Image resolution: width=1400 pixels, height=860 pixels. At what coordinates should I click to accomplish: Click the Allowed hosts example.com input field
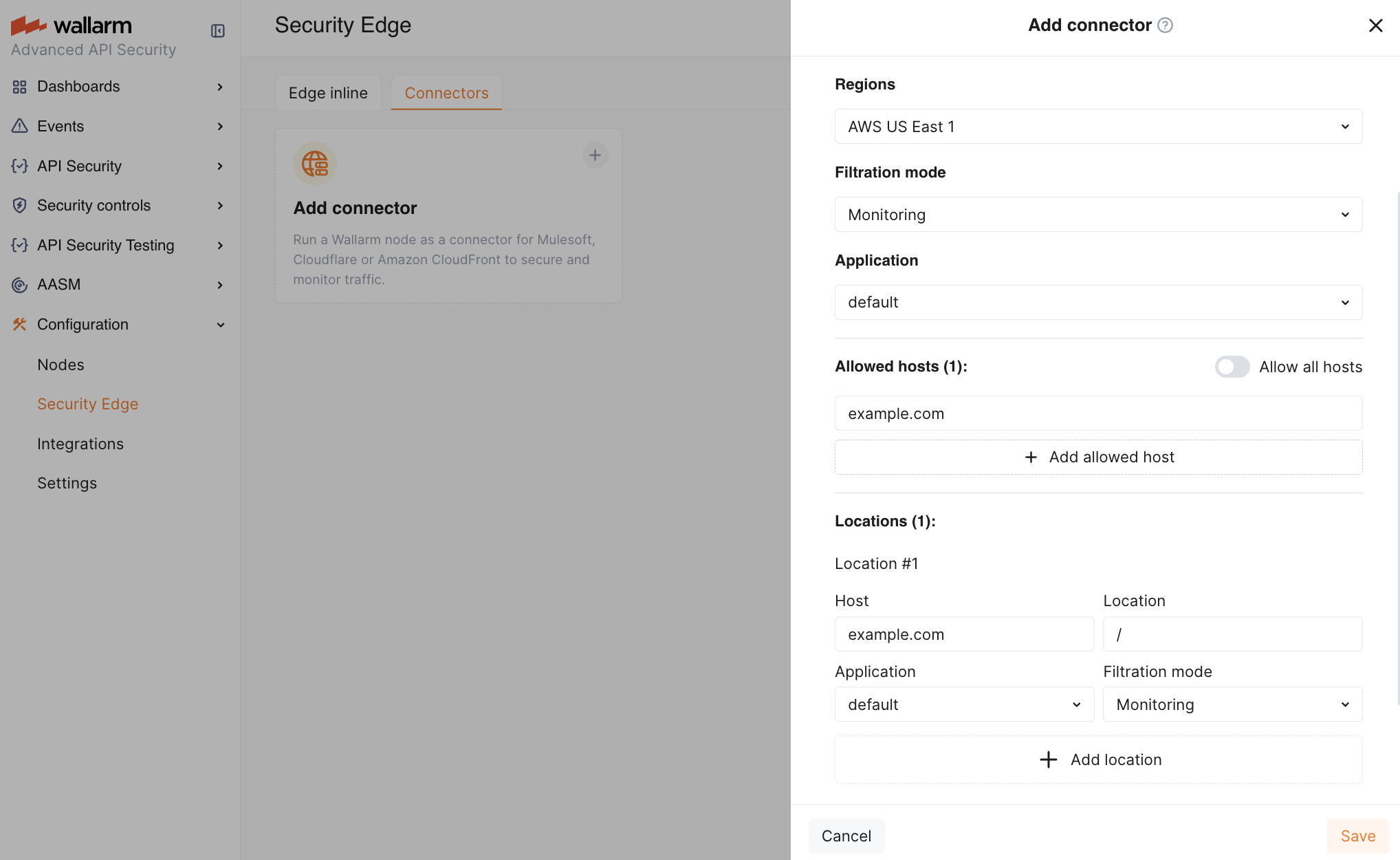pos(1098,413)
